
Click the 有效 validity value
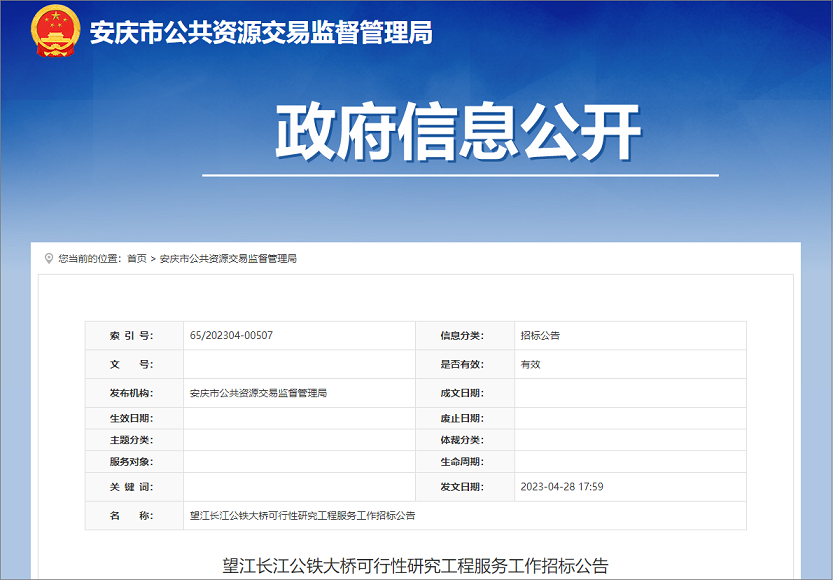tap(530, 364)
